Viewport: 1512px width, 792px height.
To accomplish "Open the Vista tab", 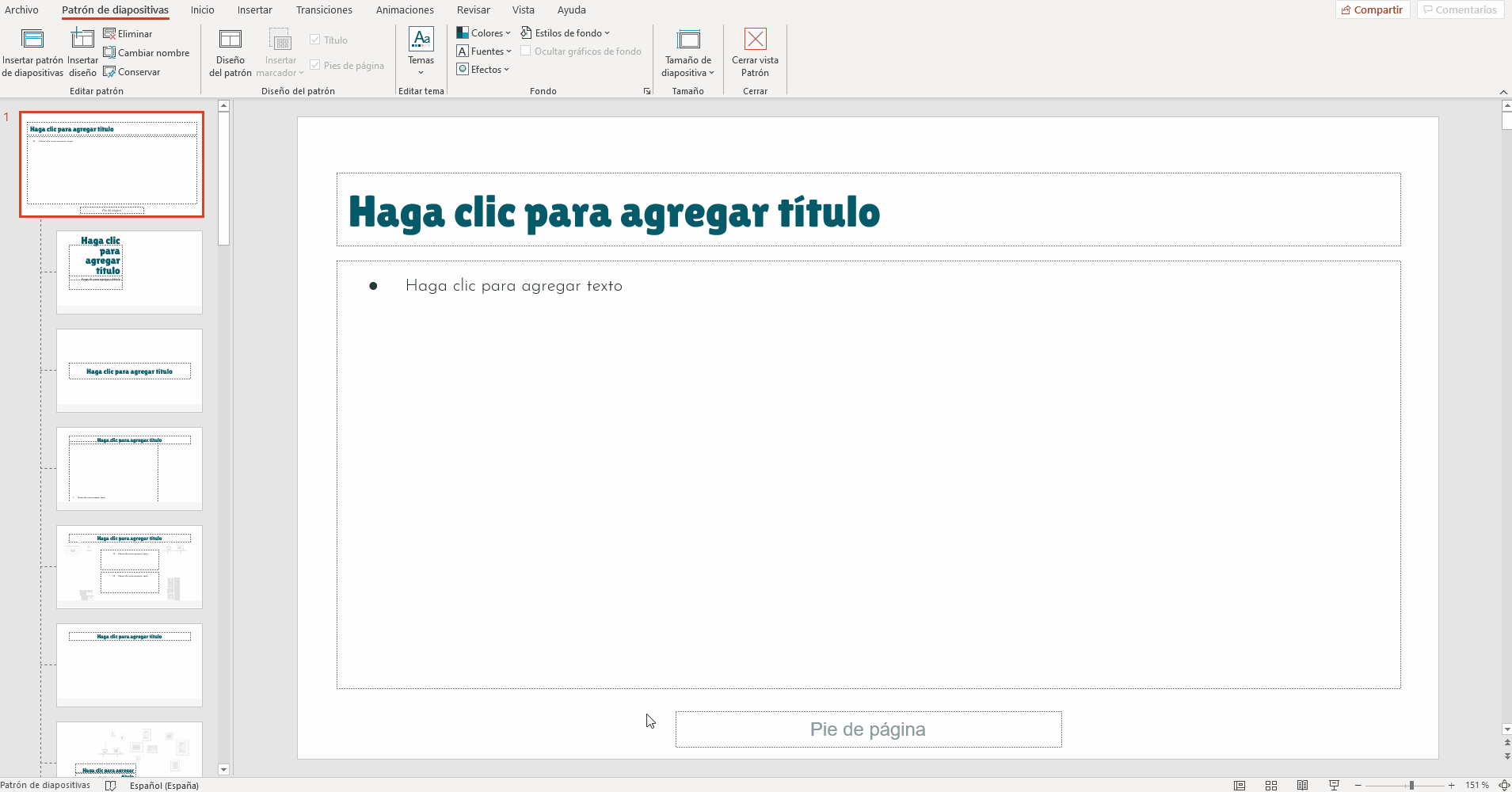I will tap(524, 10).
